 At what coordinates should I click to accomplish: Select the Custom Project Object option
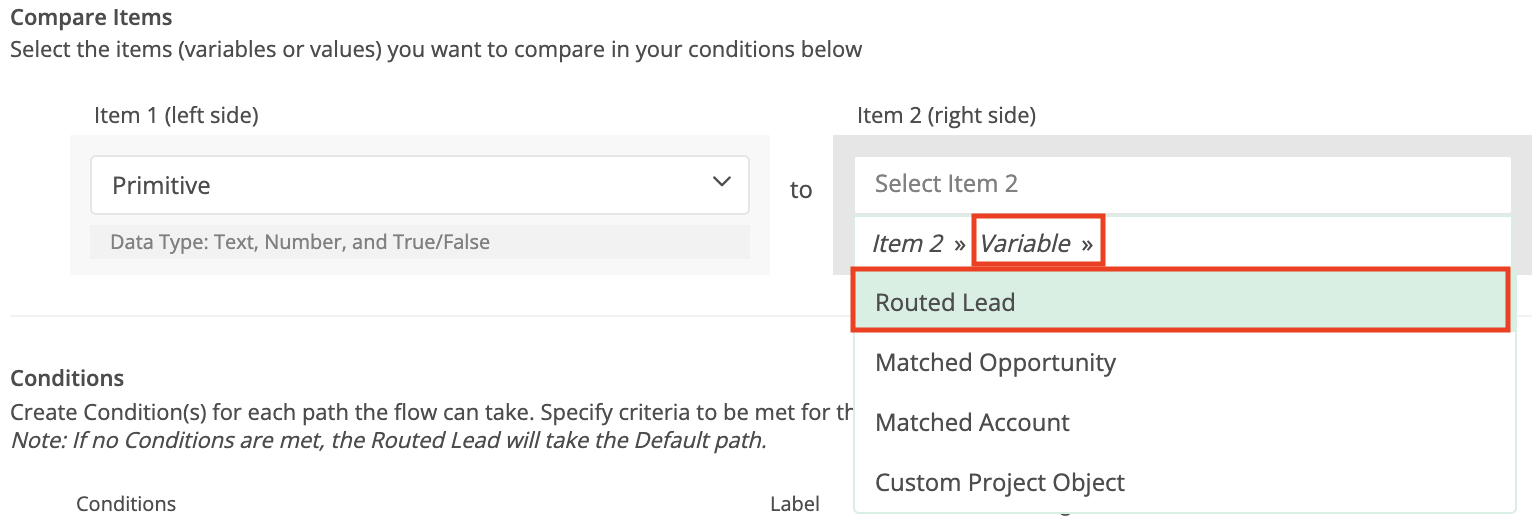click(x=1000, y=482)
